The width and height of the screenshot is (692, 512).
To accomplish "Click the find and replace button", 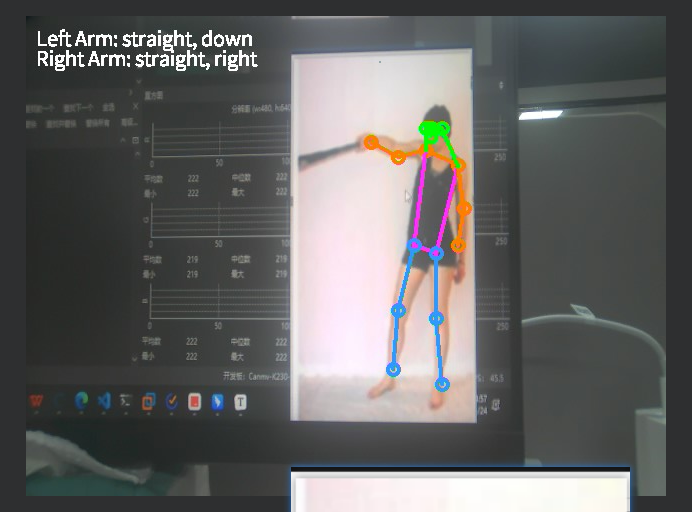I will point(61,124).
